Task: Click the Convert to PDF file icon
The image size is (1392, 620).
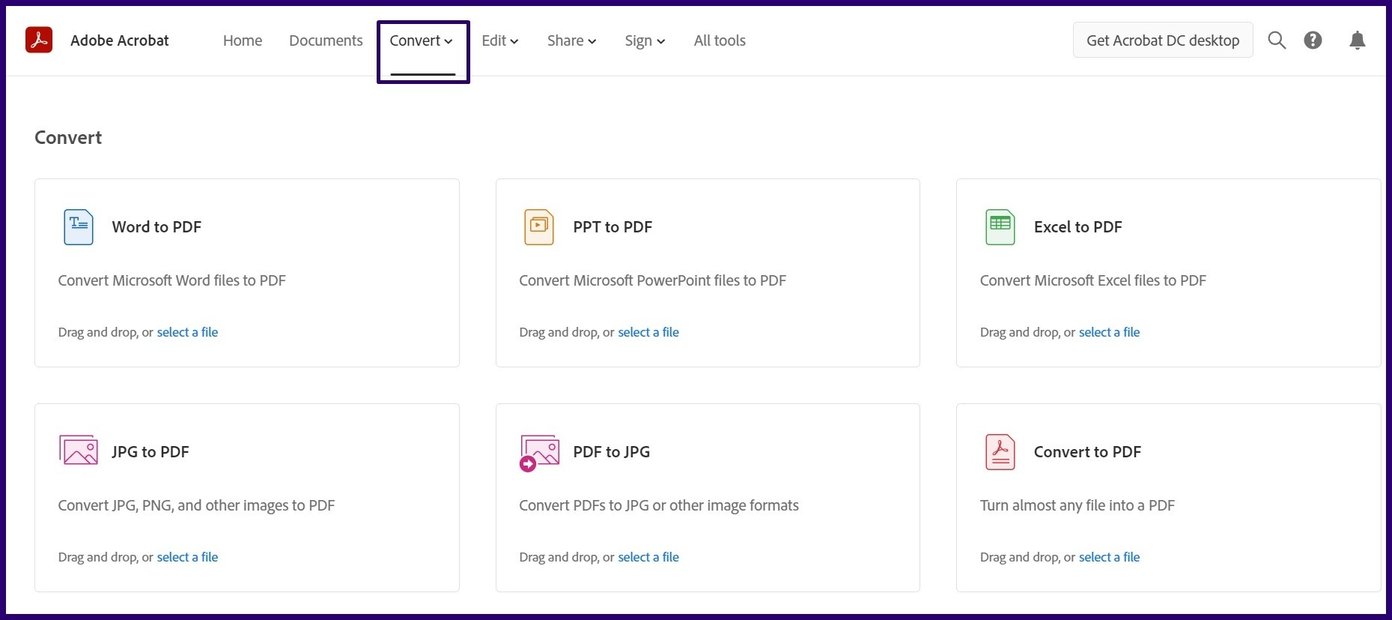Action: click(999, 452)
